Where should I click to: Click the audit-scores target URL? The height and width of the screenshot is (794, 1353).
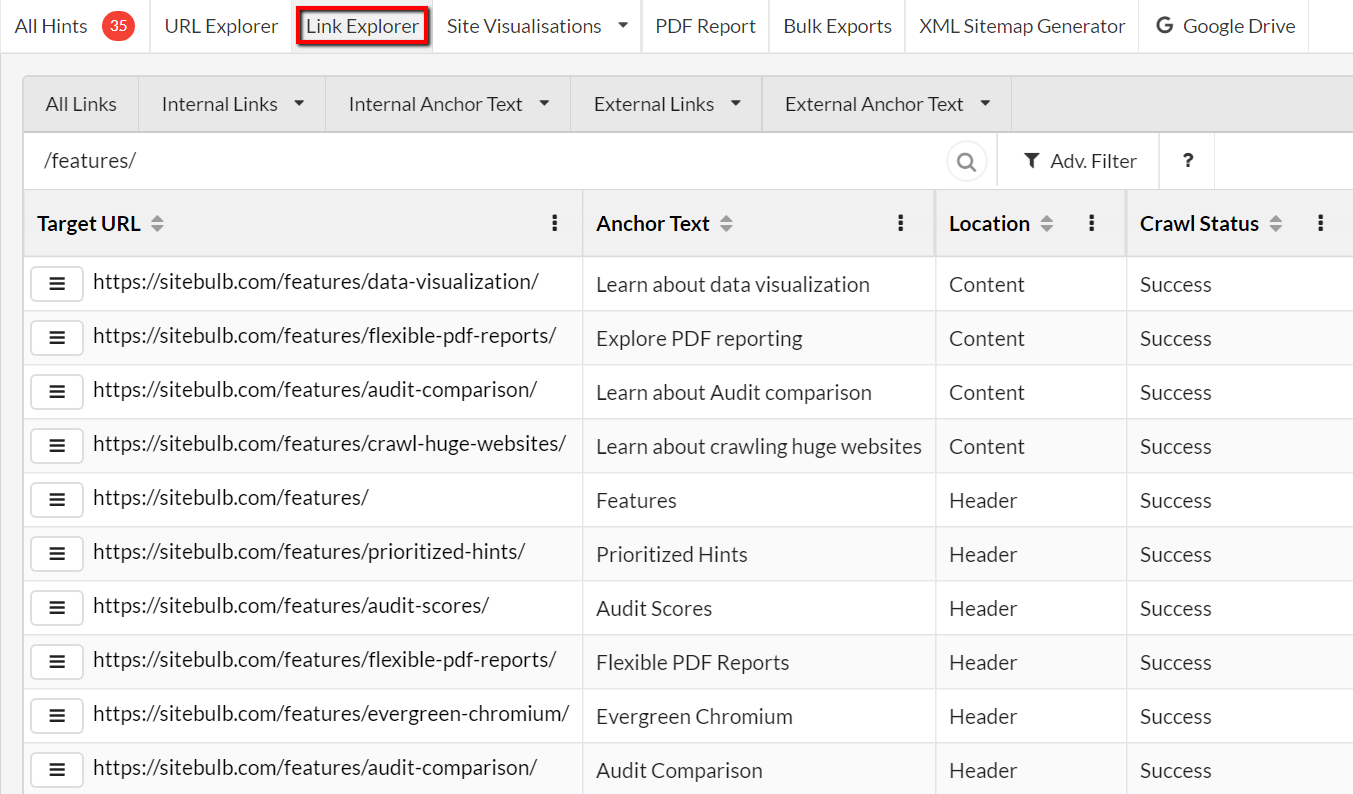(x=291, y=606)
